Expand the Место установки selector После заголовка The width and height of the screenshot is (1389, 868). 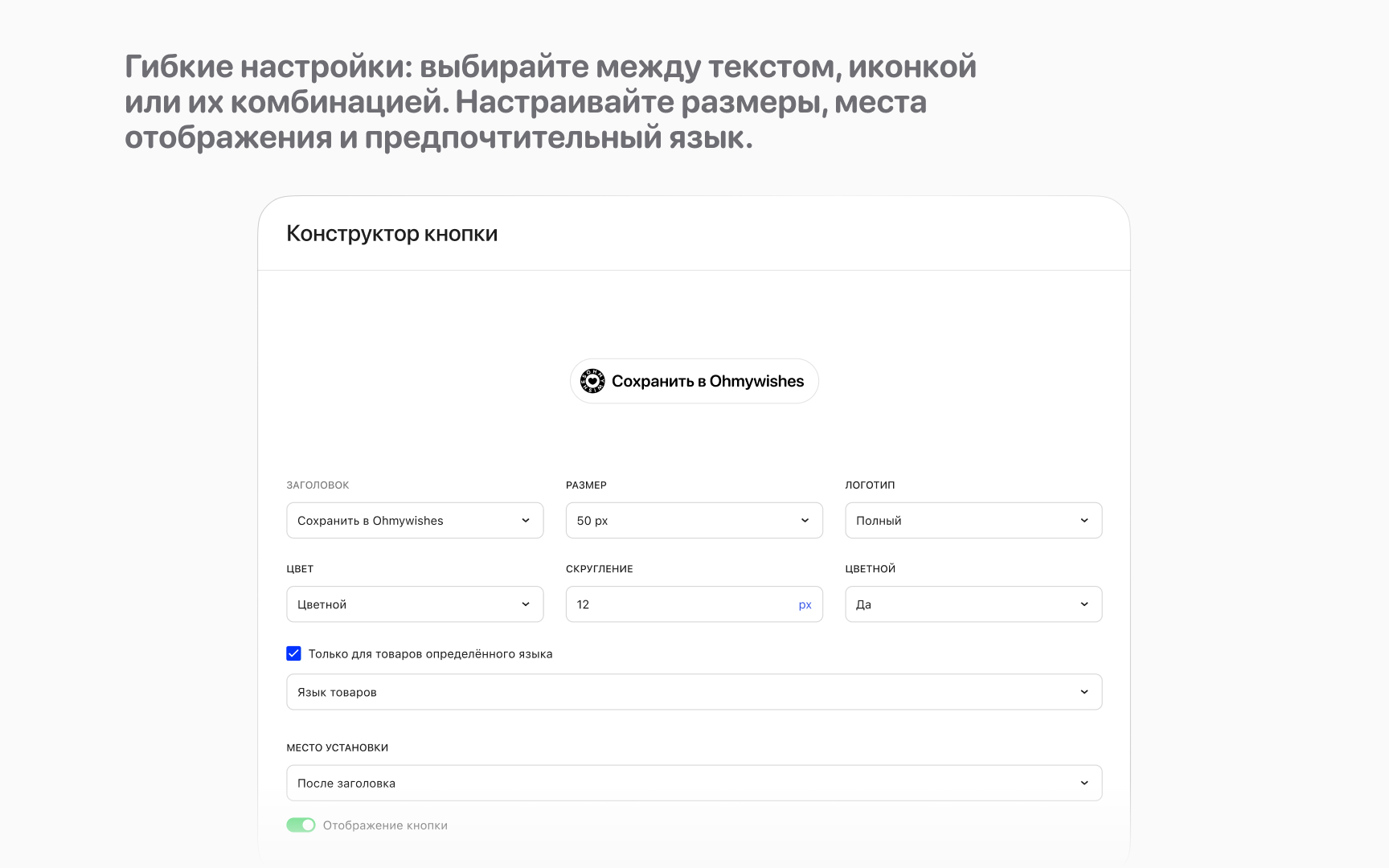click(694, 782)
